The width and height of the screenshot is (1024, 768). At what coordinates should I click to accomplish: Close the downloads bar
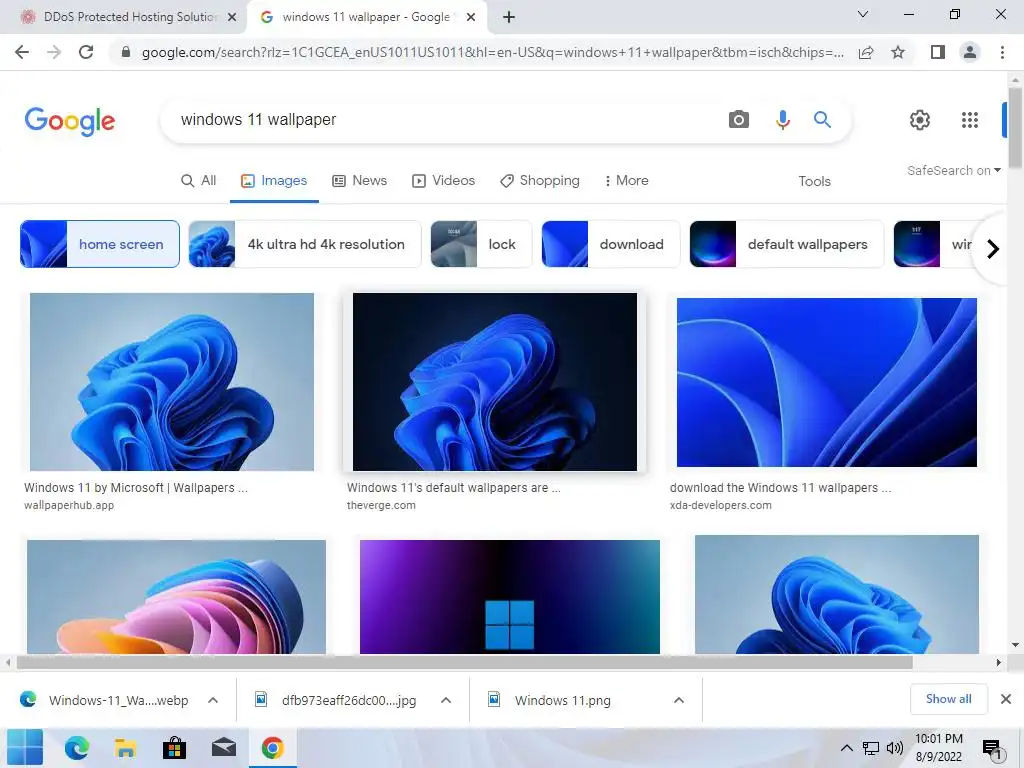pos(1006,699)
